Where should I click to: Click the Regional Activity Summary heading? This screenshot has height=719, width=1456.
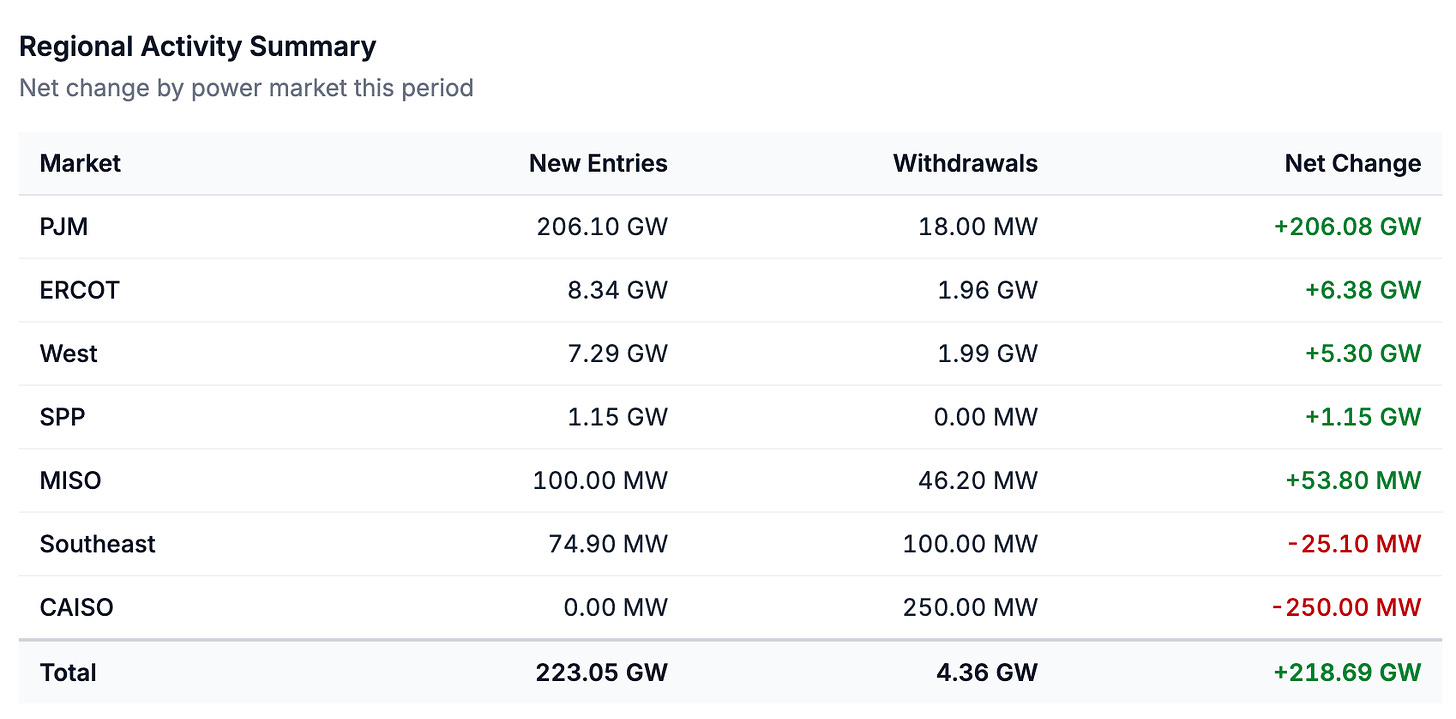point(198,46)
